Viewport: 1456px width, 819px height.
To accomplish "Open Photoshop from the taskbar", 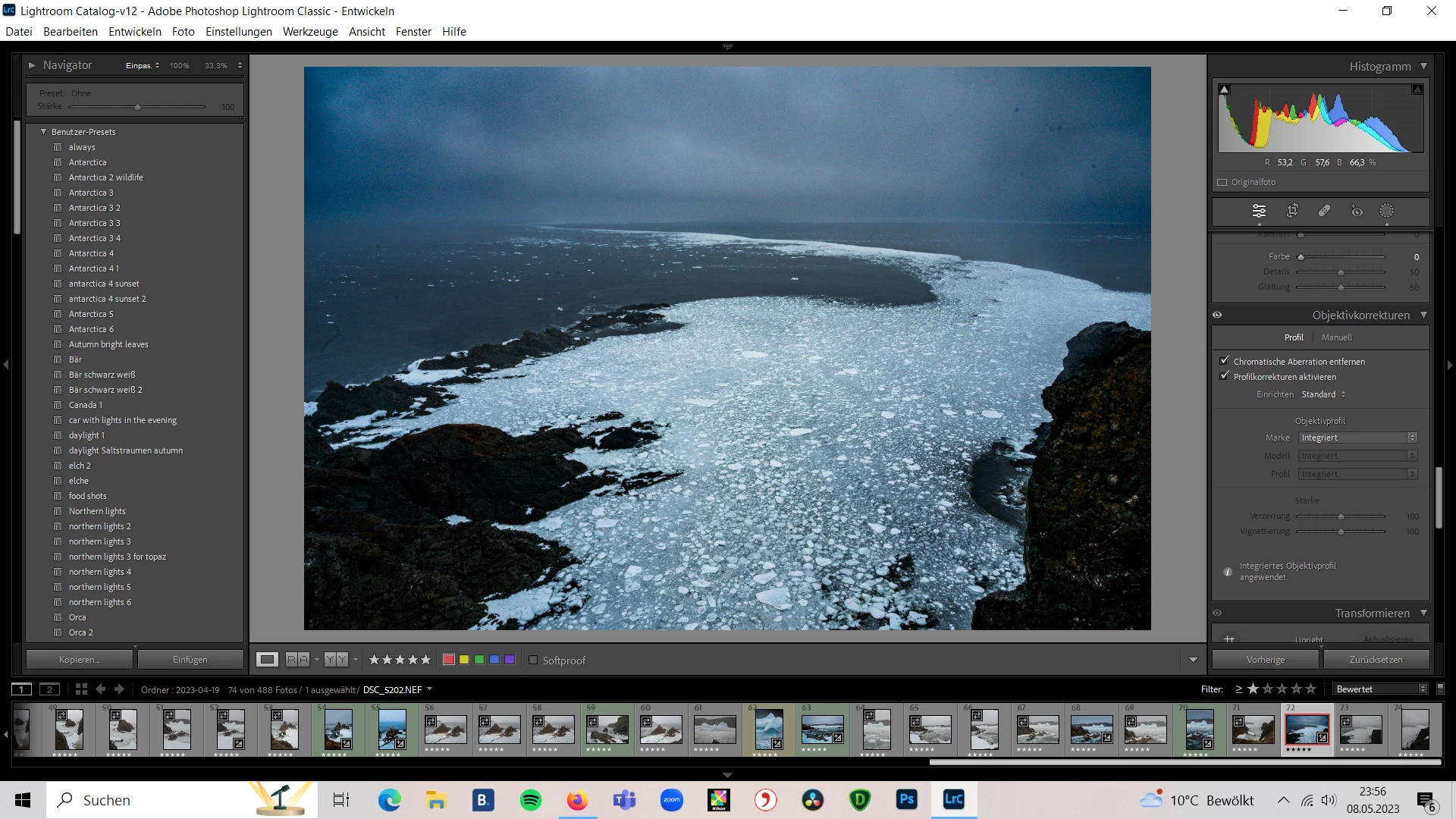I will (x=906, y=800).
